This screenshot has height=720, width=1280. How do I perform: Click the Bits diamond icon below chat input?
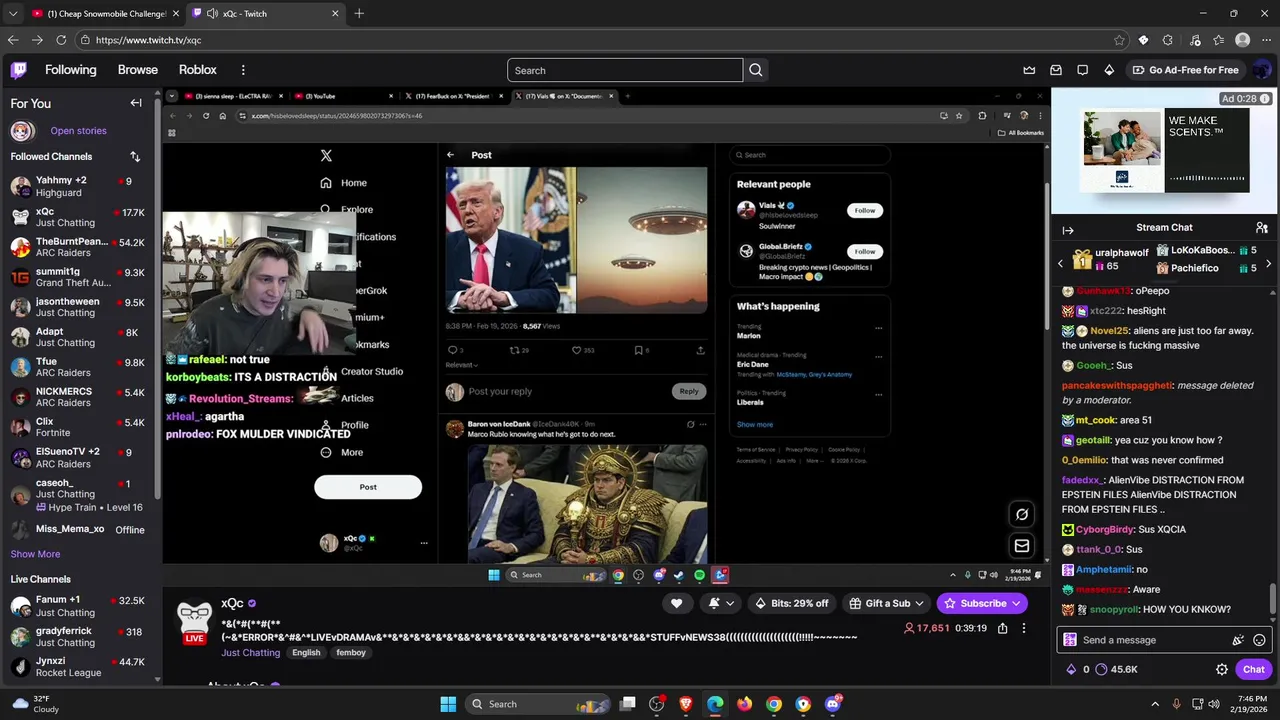pos(1071,669)
